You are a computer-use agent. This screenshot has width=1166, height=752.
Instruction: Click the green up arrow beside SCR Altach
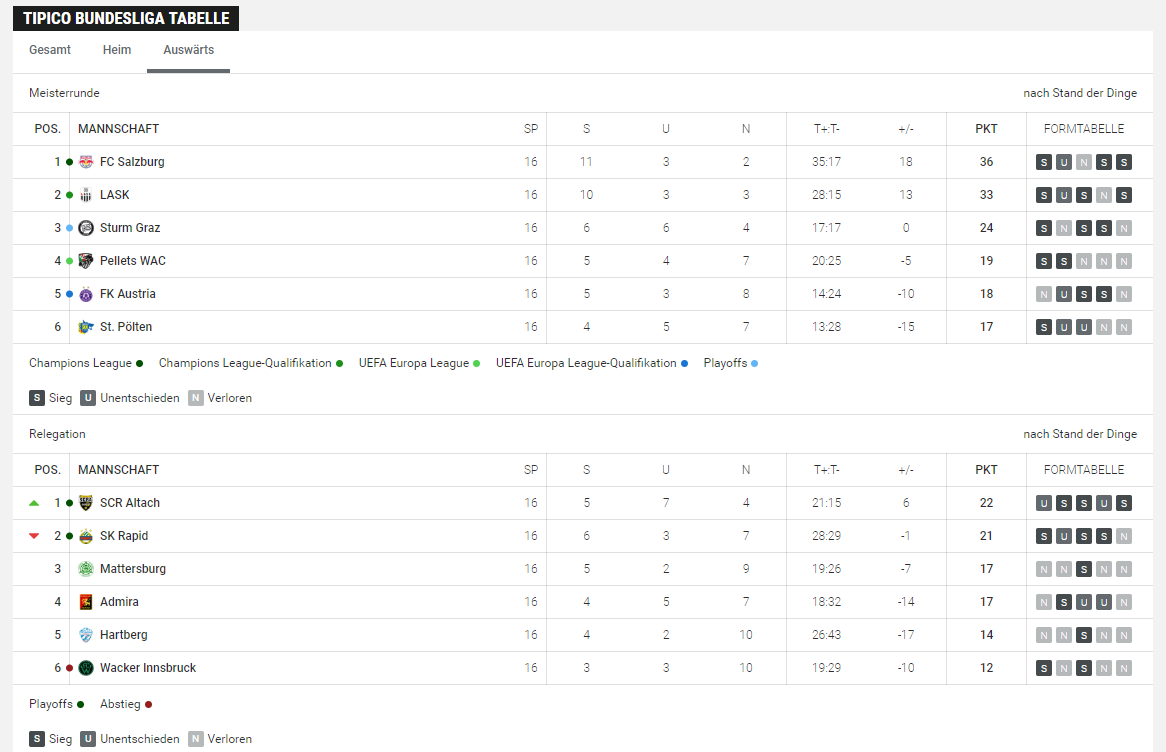tap(34, 503)
